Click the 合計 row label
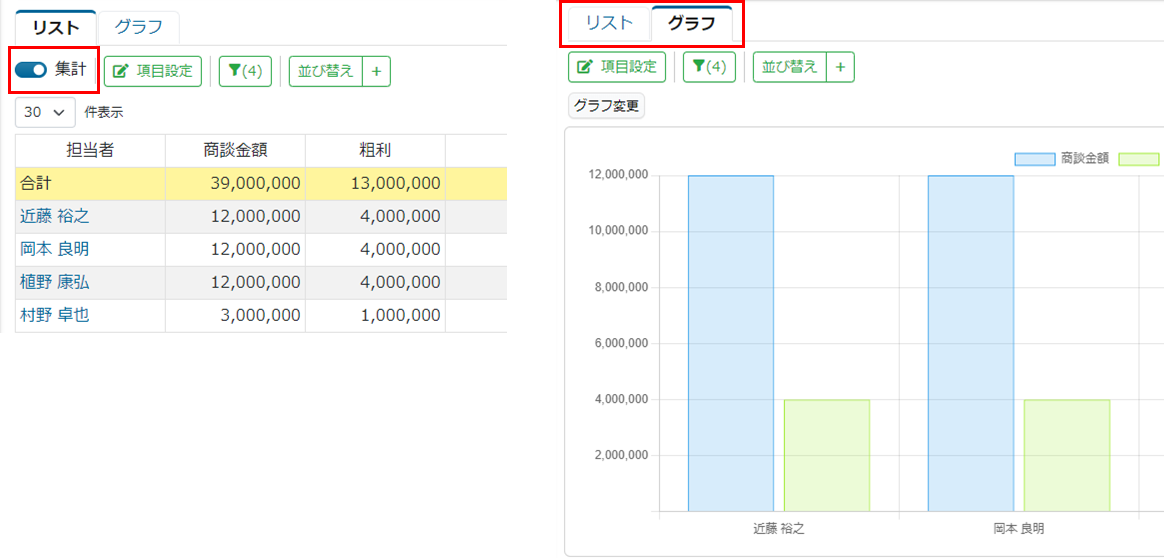 [x=35, y=183]
